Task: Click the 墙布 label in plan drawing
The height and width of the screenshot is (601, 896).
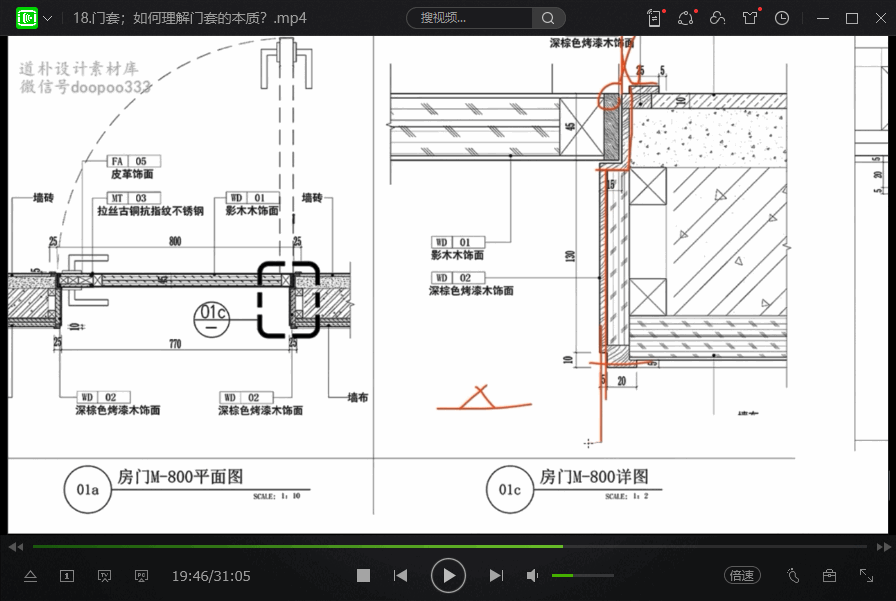Action: [x=358, y=397]
